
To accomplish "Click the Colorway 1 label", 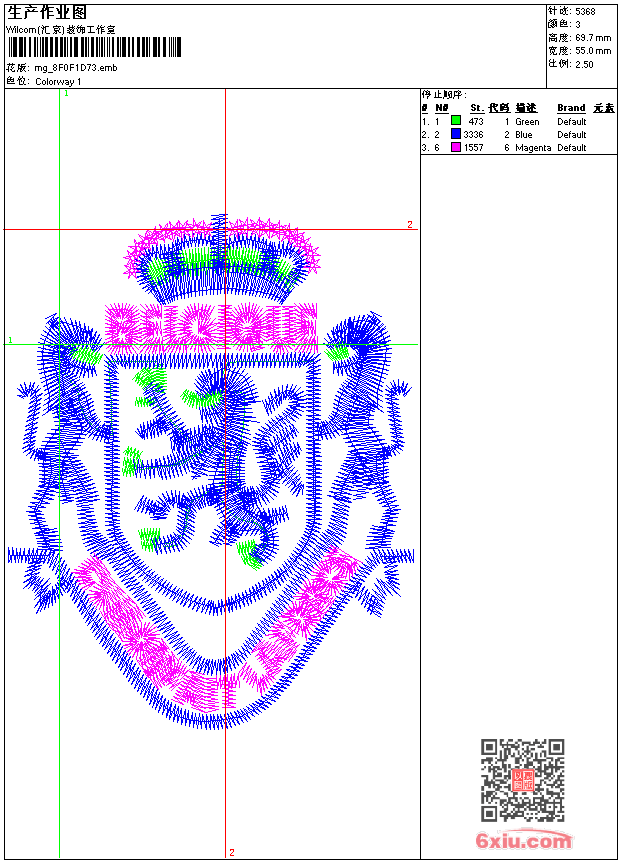I will click(58, 82).
